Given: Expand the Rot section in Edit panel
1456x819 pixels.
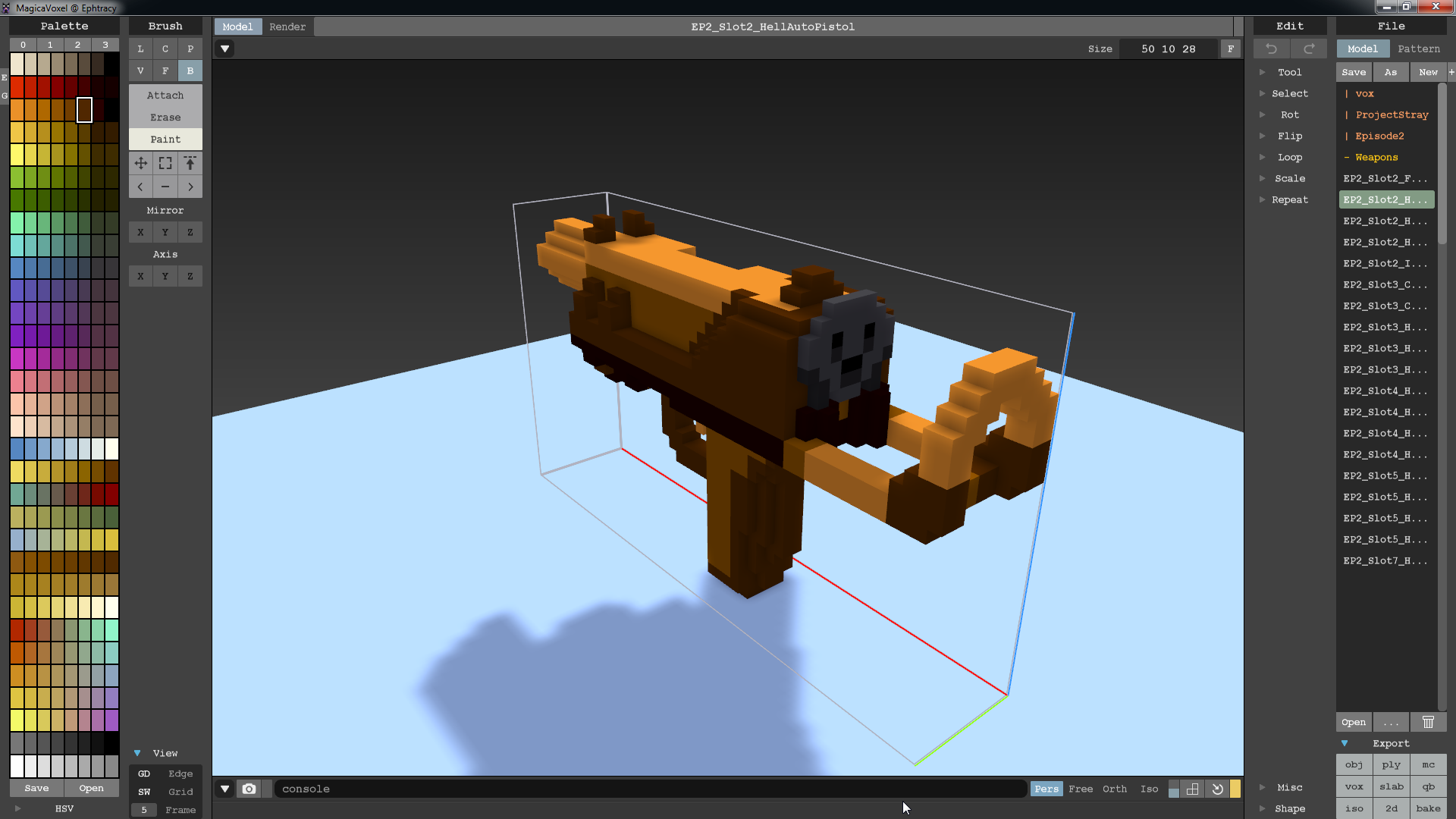Looking at the screenshot, I should (x=1261, y=115).
